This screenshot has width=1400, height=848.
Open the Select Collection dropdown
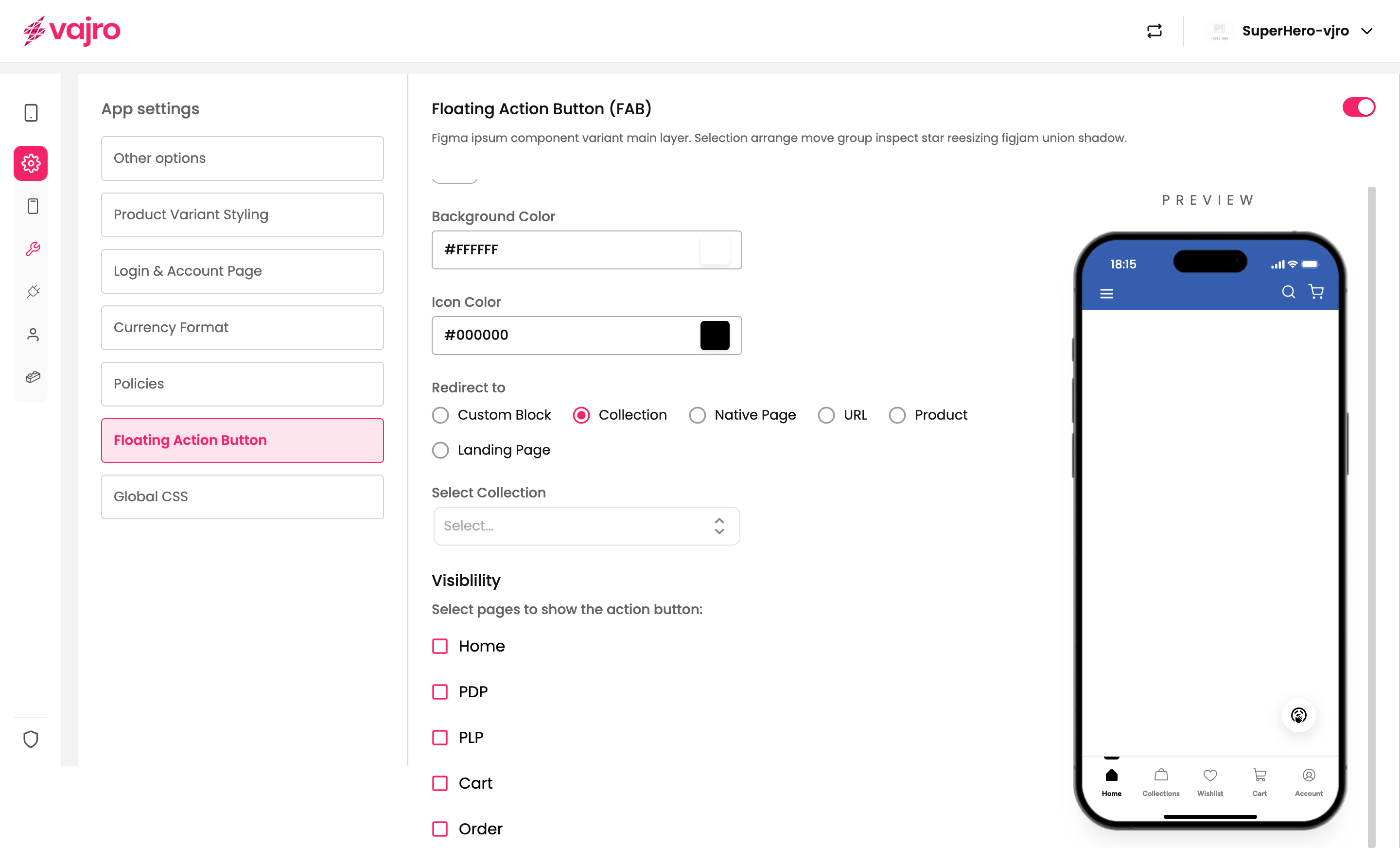586,526
